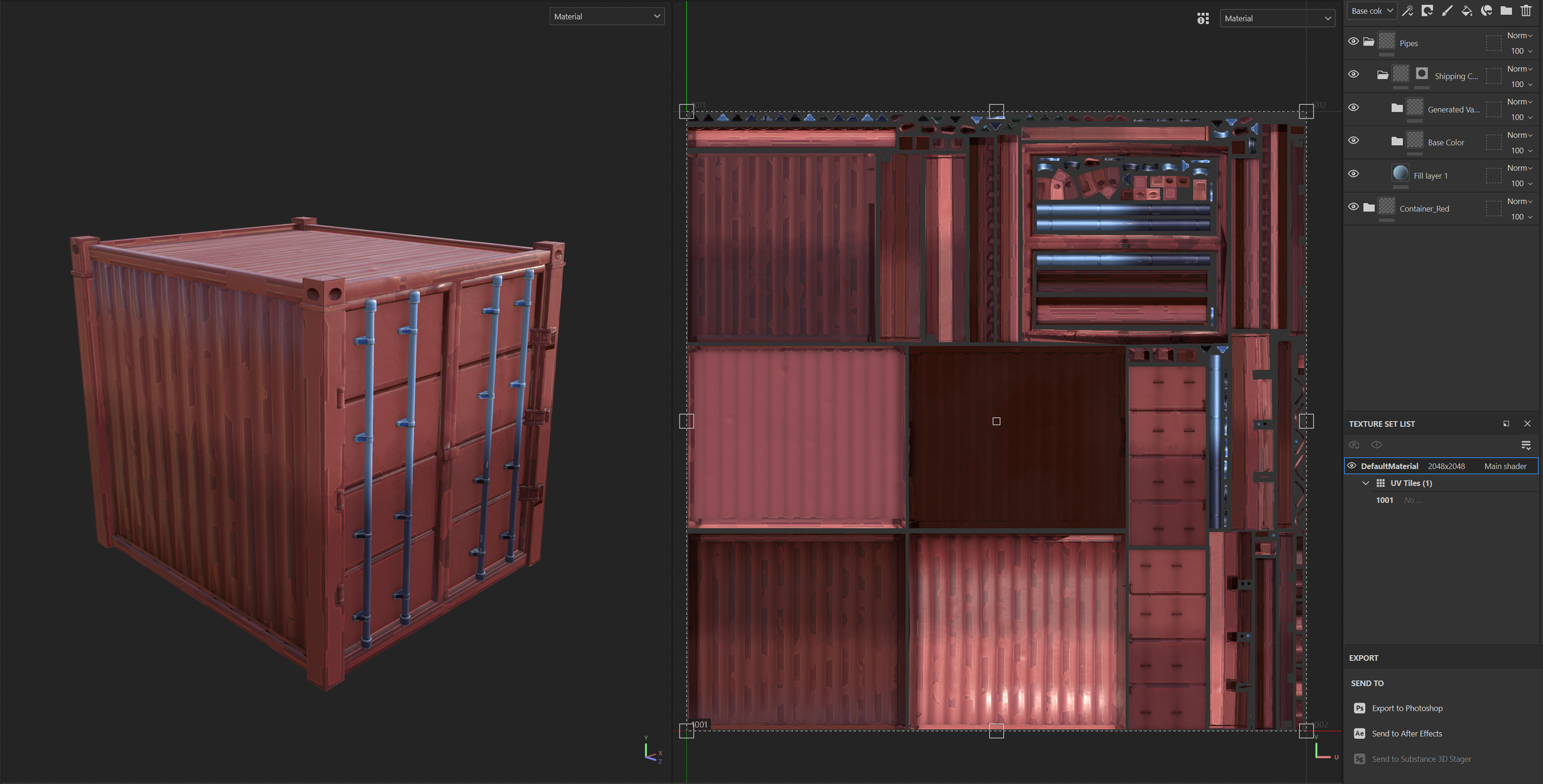
Task: Toggle visibility of Base Color folder
Action: 1354,140
